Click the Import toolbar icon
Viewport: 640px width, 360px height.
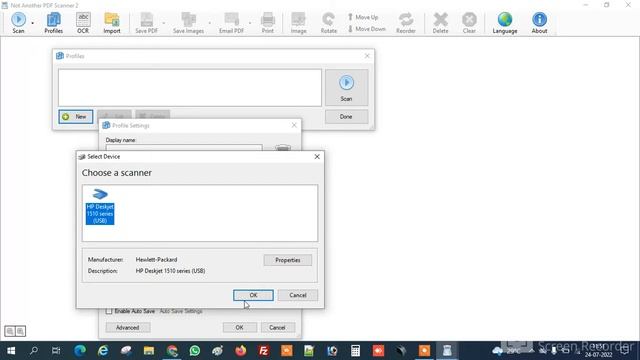111,22
